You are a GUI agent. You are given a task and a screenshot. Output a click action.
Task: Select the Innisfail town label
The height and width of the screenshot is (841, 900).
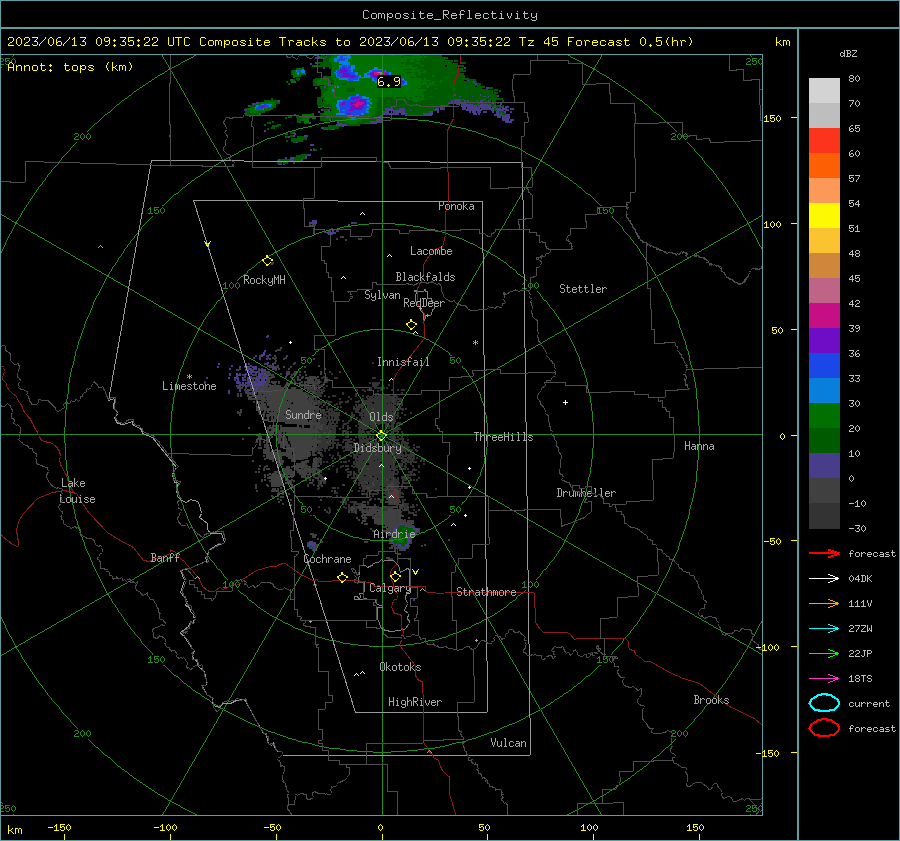tap(403, 362)
